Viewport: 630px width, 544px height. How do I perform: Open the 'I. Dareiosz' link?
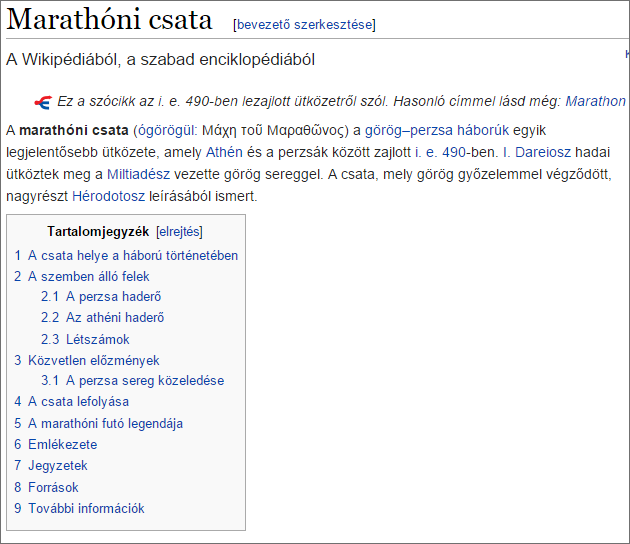pyautogui.click(x=537, y=152)
